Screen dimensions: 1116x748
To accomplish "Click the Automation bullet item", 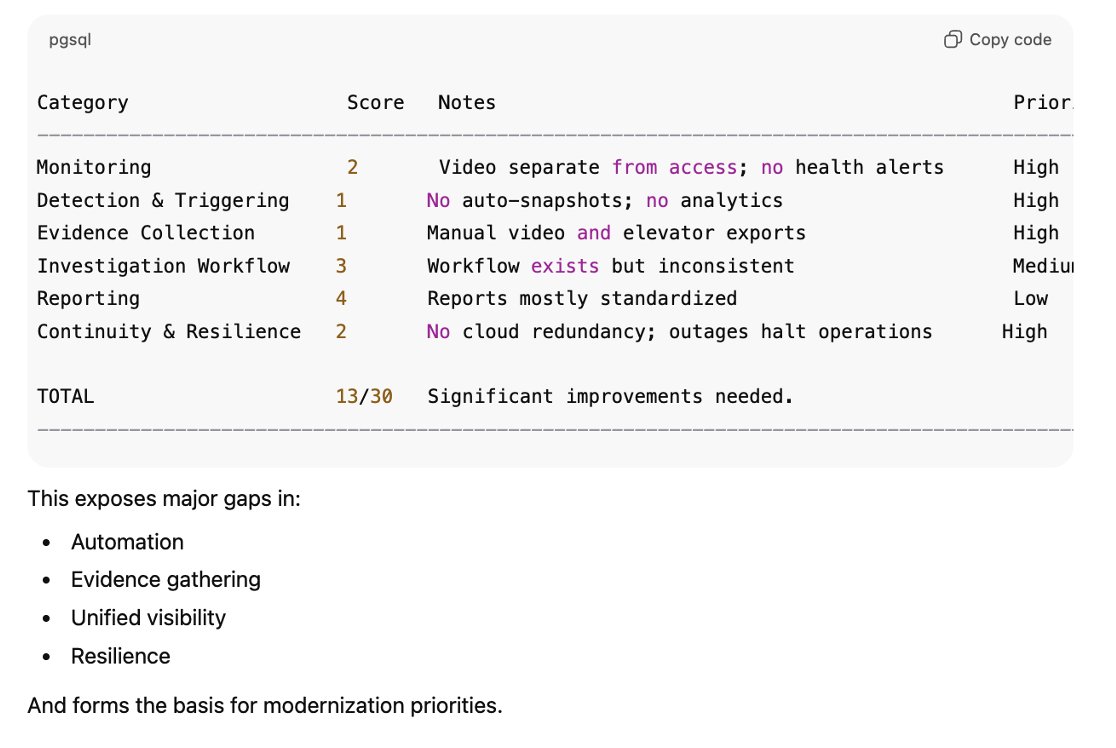I will 127,542.
